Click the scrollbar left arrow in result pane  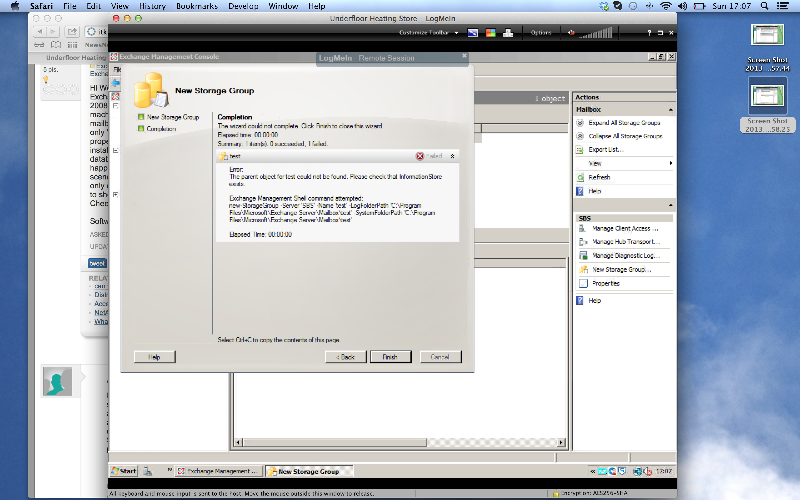[x=238, y=442]
